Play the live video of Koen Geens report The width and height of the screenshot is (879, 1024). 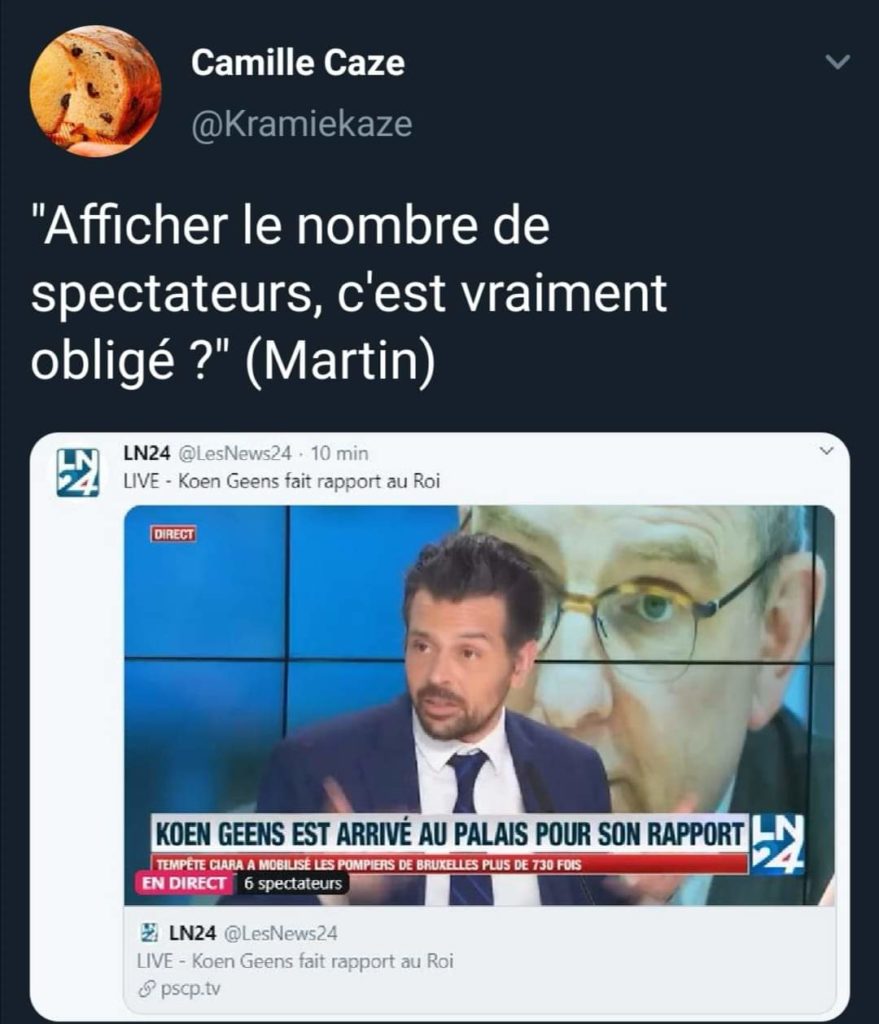(x=479, y=705)
